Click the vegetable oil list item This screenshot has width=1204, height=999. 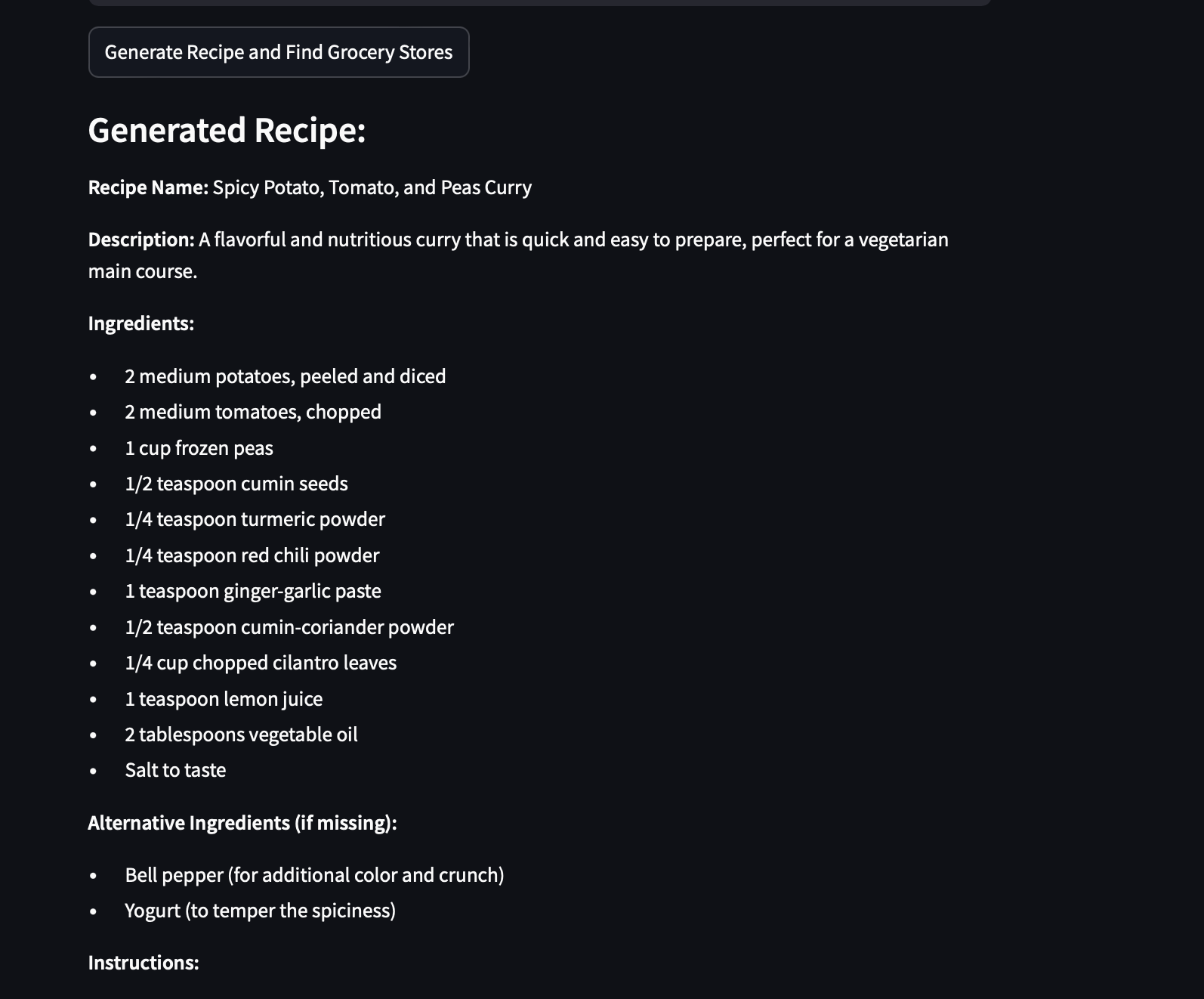pyautogui.click(x=241, y=735)
